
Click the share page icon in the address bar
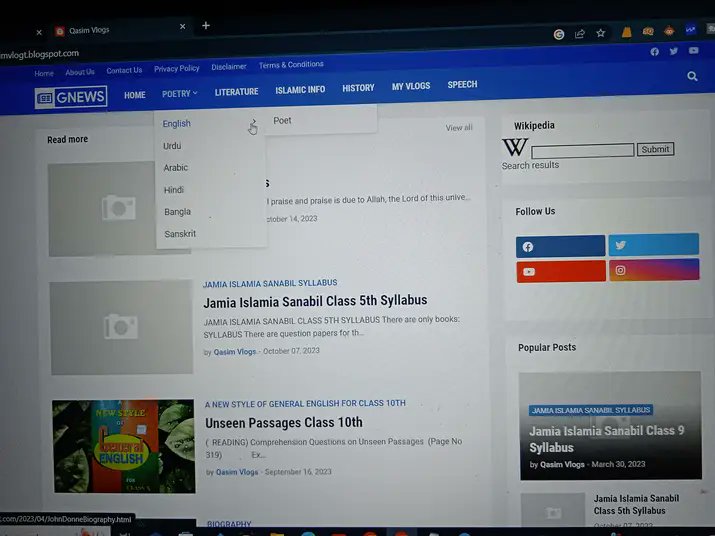click(580, 34)
